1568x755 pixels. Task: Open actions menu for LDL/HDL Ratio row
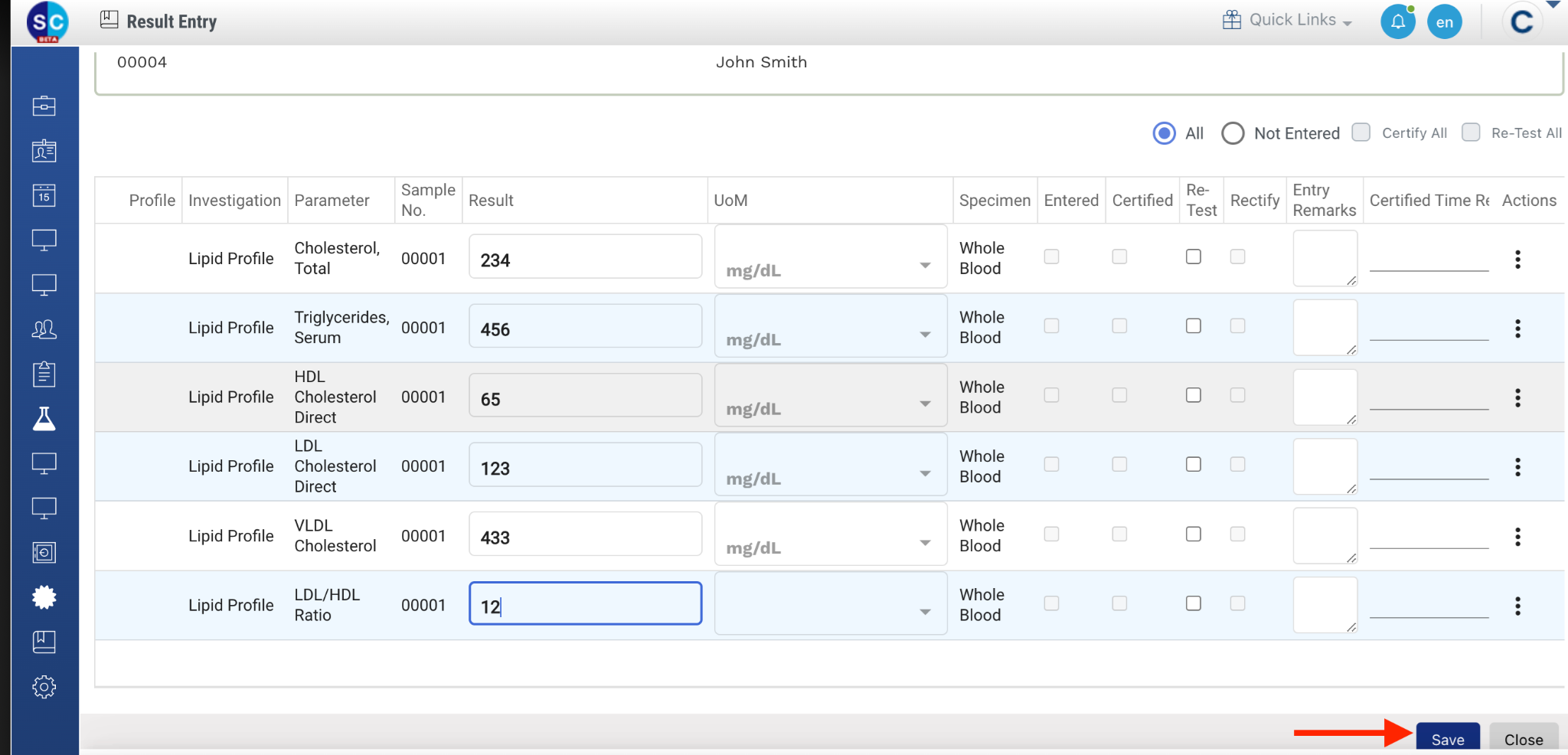(1517, 606)
